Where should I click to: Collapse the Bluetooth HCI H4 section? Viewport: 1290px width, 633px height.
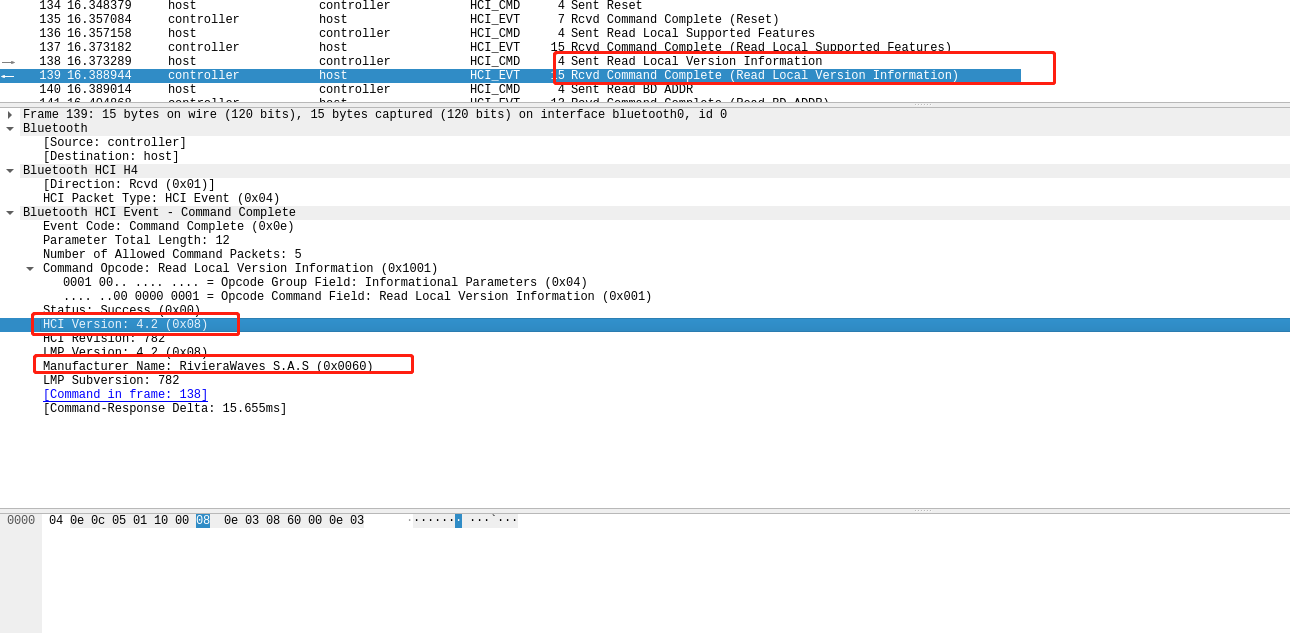tap(10, 169)
